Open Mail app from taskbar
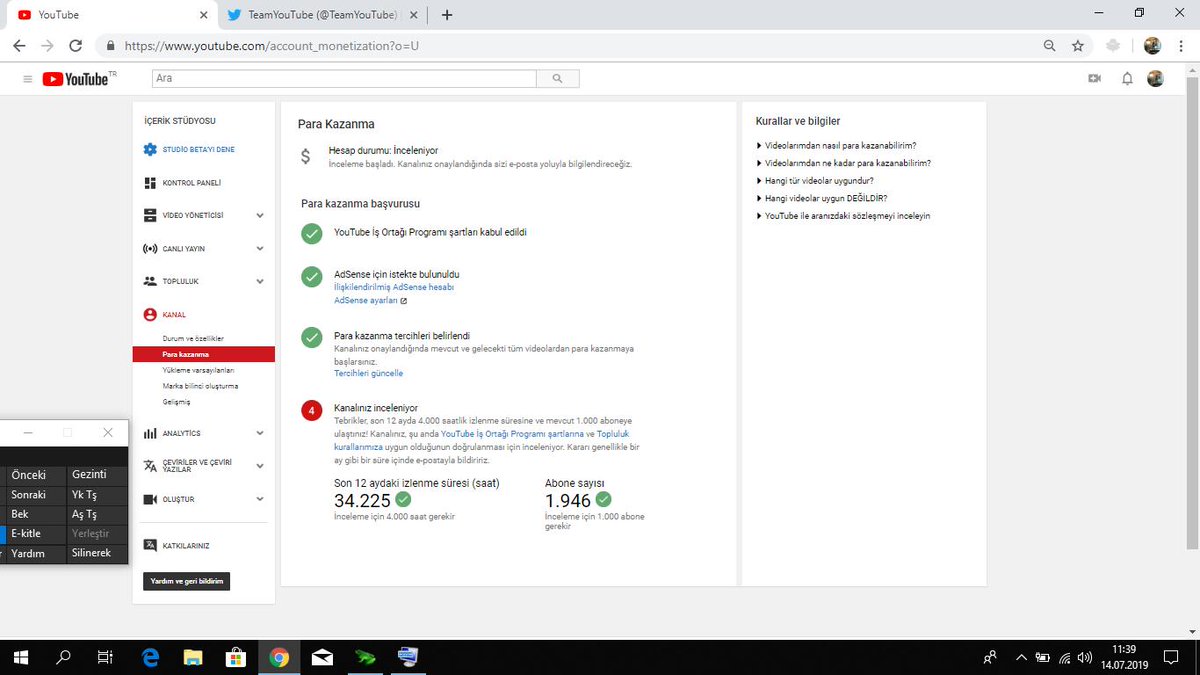The image size is (1200, 675). (x=322, y=657)
